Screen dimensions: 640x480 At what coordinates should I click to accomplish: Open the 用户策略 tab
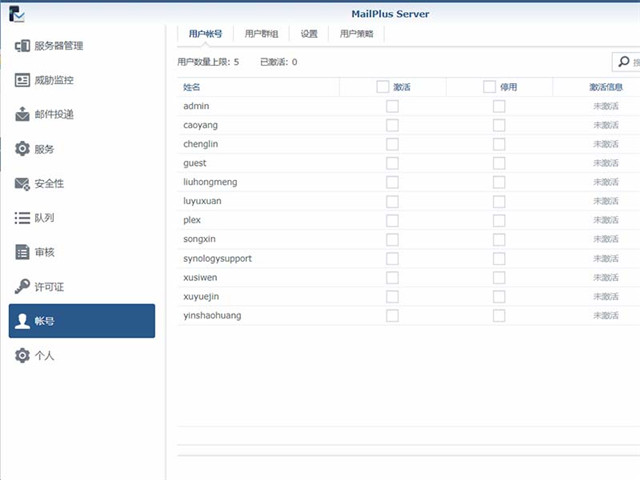pos(357,34)
